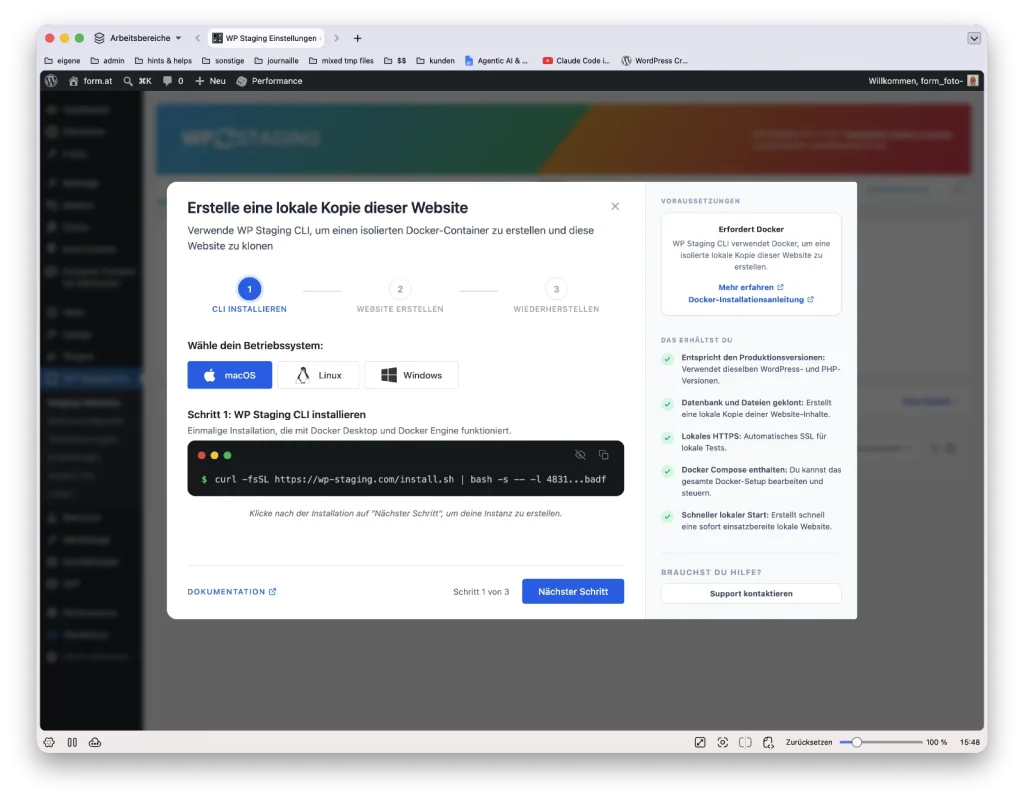Screen dimensions: 1024x801
Task: Pick Windows as operating system
Action: [x=411, y=375]
